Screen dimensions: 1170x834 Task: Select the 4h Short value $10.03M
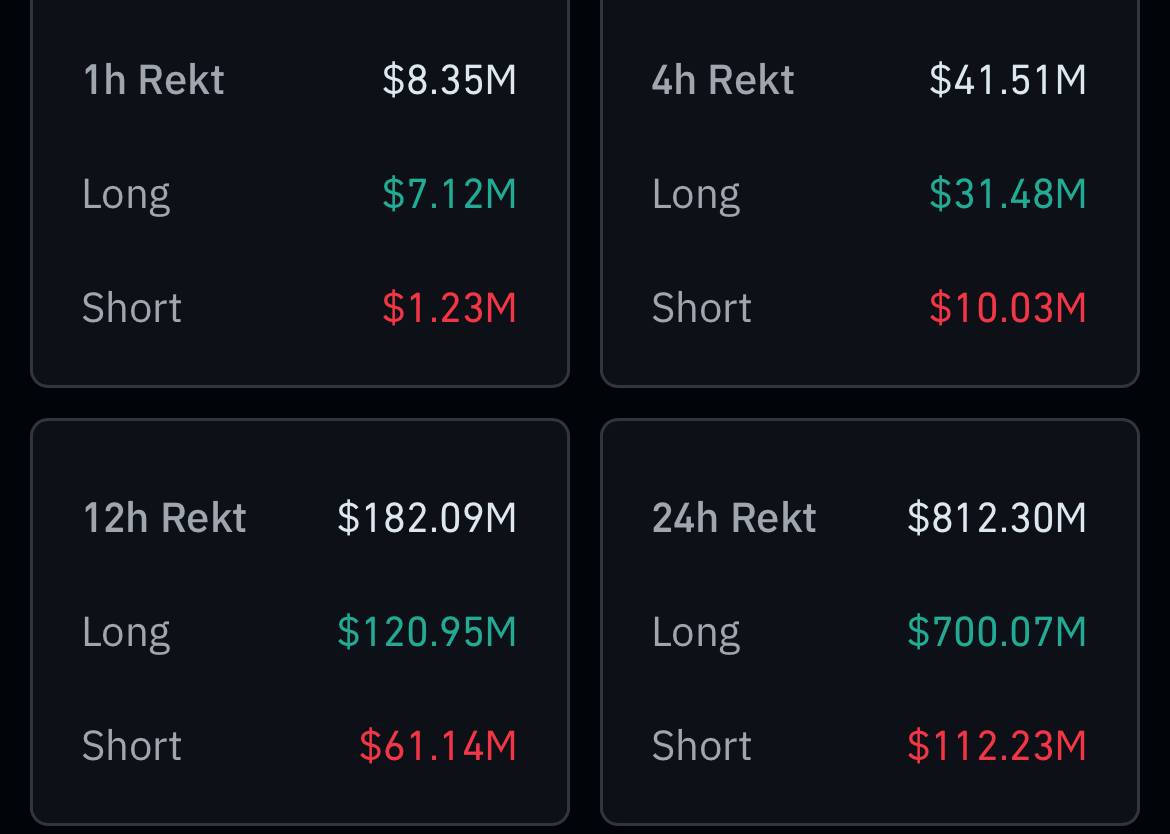[1007, 307]
